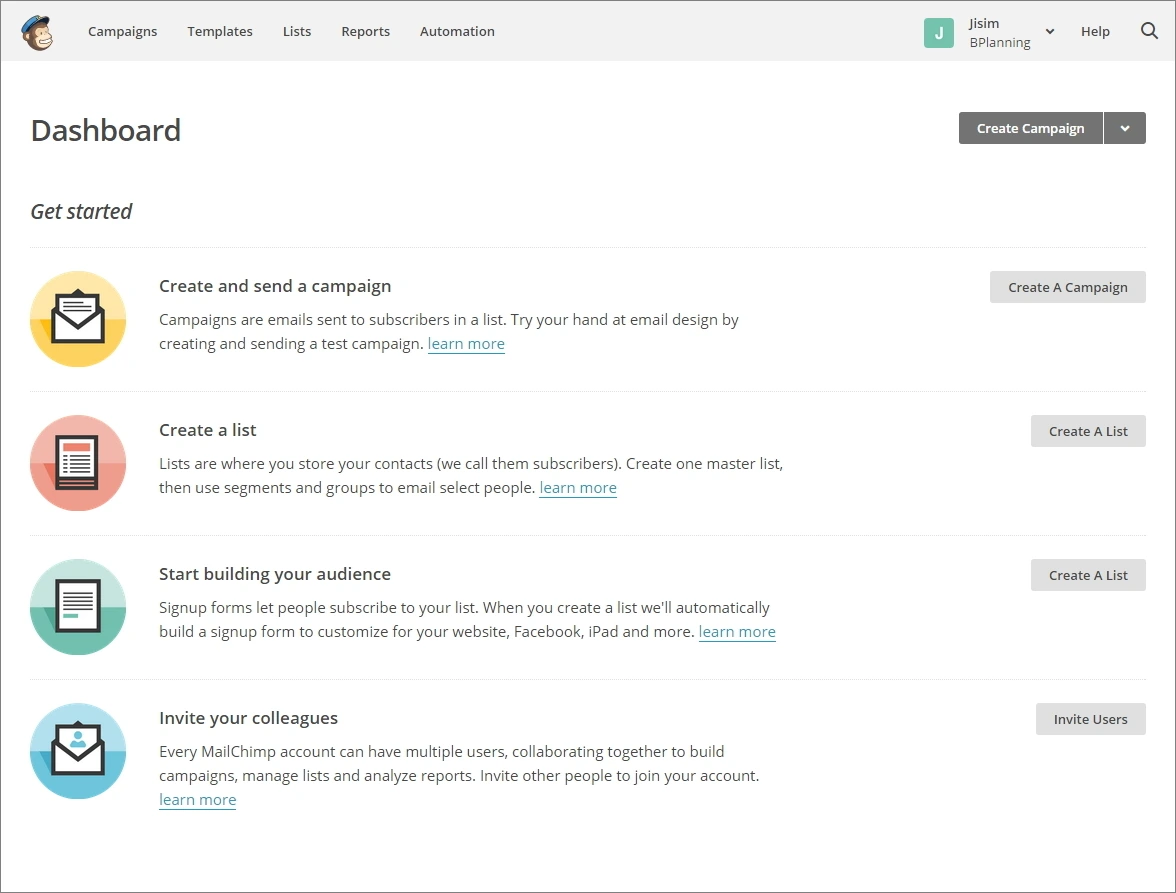Navigate to Reports
This screenshot has height=893, width=1176.
click(x=366, y=31)
